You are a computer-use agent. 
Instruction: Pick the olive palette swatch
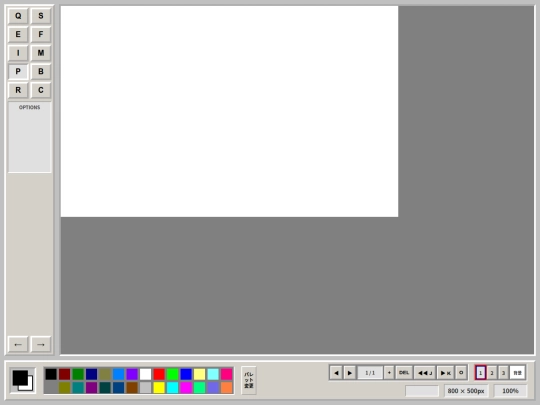click(x=64, y=387)
